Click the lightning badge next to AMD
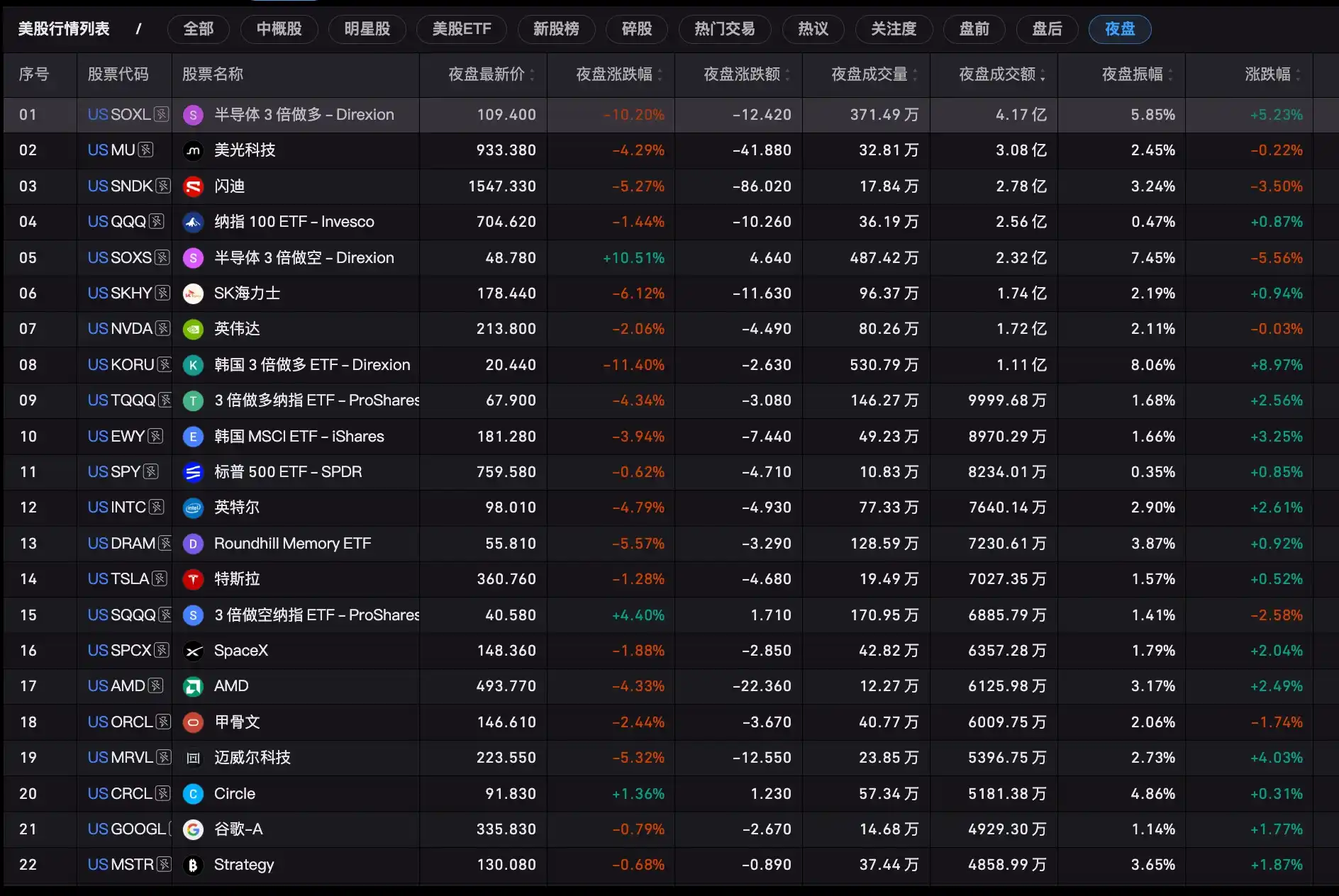Image resolution: width=1339 pixels, height=896 pixels. (156, 685)
